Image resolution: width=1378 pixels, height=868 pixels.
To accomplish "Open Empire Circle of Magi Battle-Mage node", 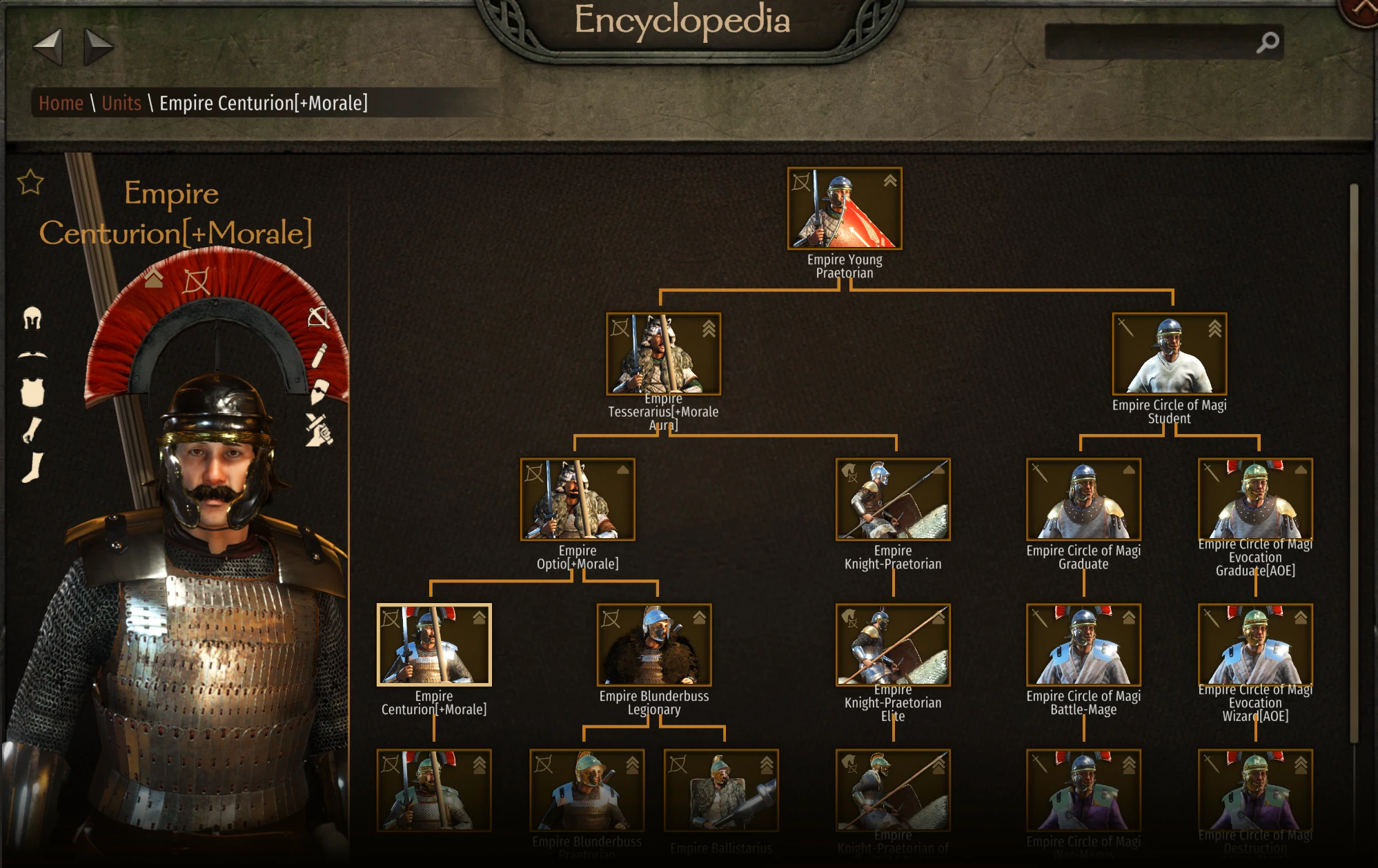I will tap(1083, 645).
